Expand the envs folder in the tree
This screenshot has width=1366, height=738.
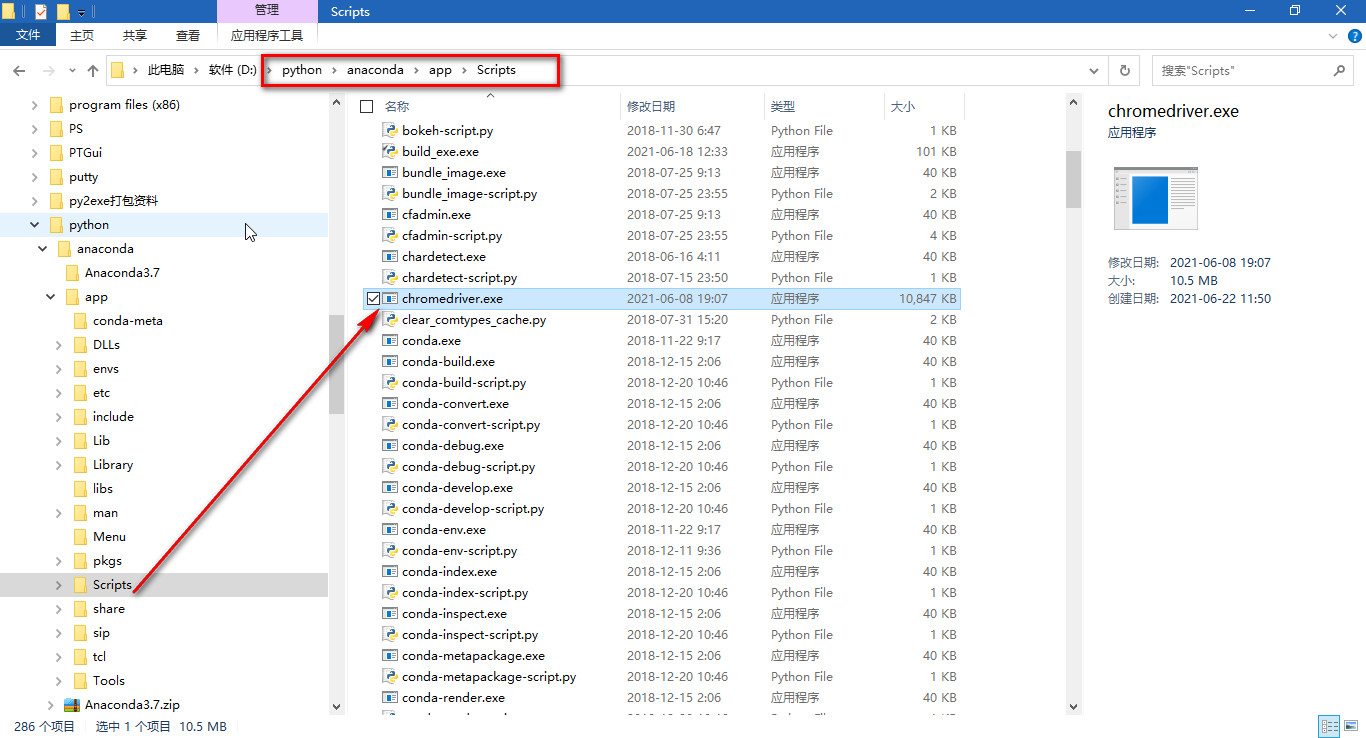point(59,368)
